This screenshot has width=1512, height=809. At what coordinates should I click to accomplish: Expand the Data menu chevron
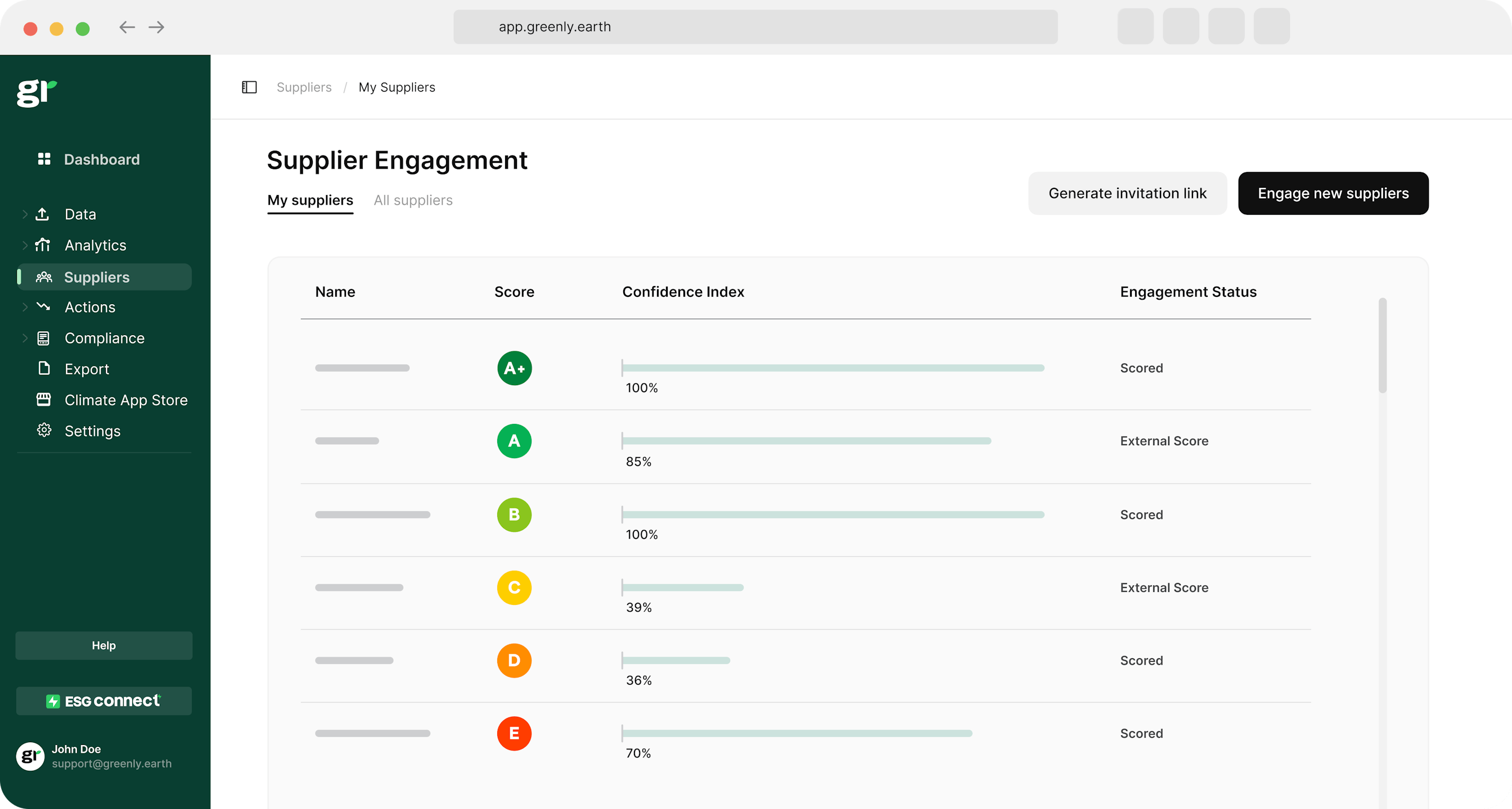pos(25,214)
